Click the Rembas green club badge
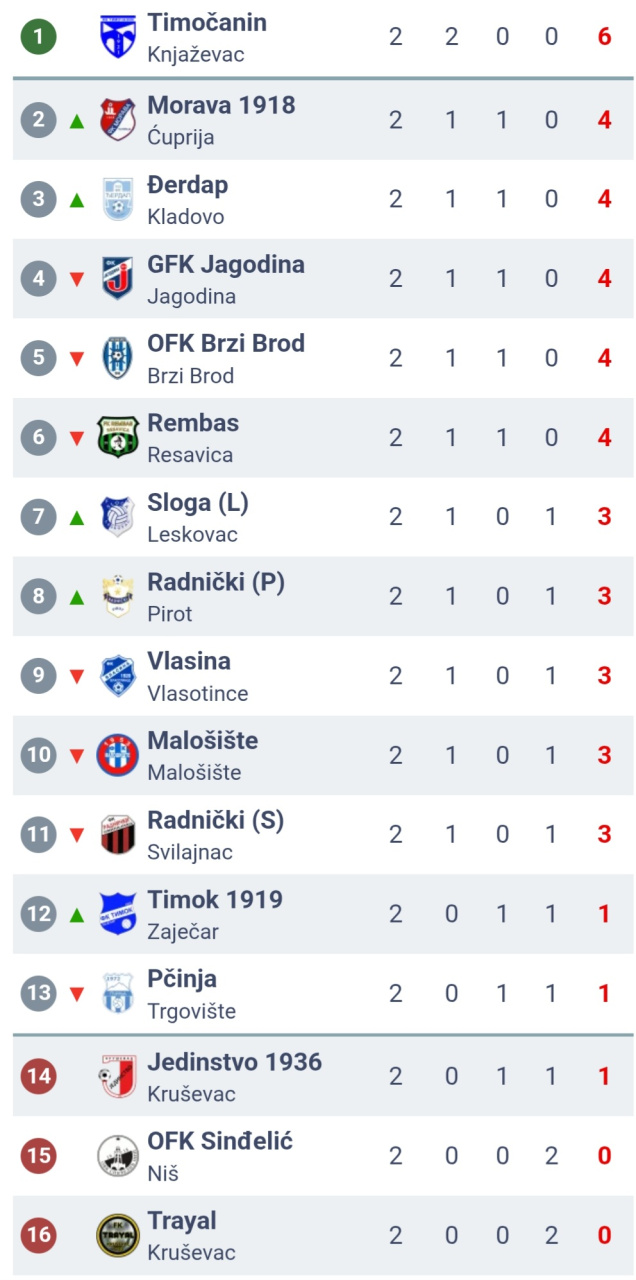The width and height of the screenshot is (636, 1280). (118, 437)
